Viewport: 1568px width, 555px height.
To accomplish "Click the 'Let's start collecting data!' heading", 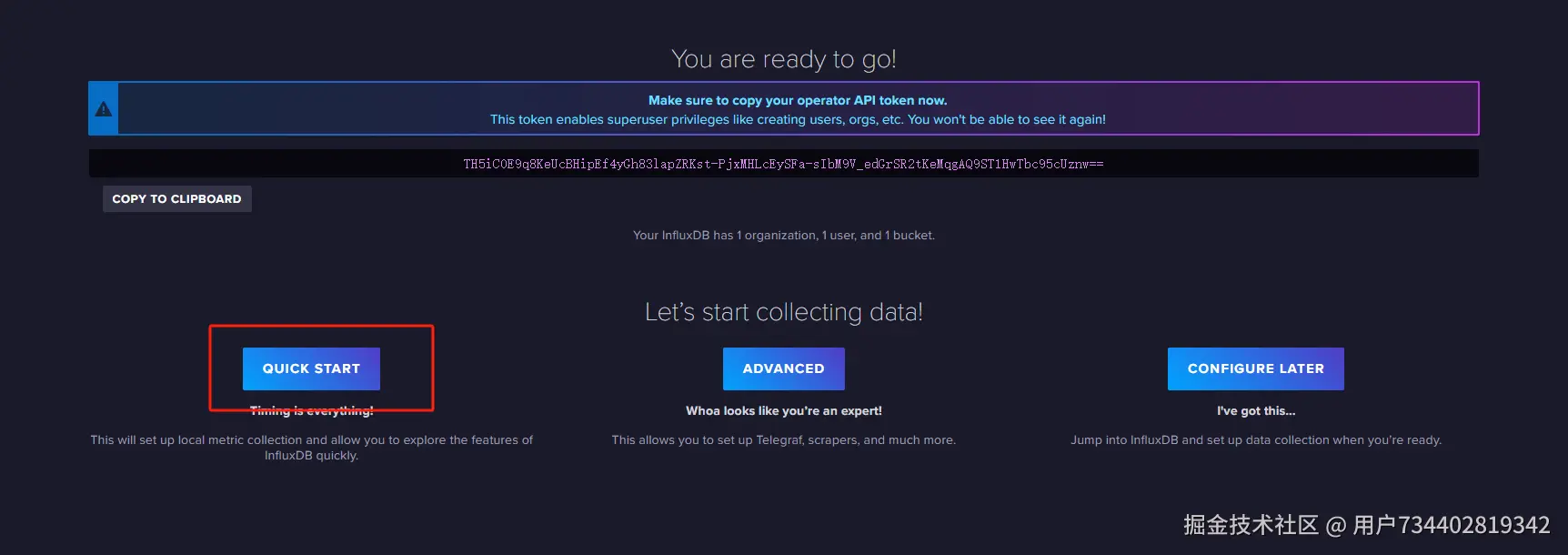I will pyautogui.click(x=783, y=312).
